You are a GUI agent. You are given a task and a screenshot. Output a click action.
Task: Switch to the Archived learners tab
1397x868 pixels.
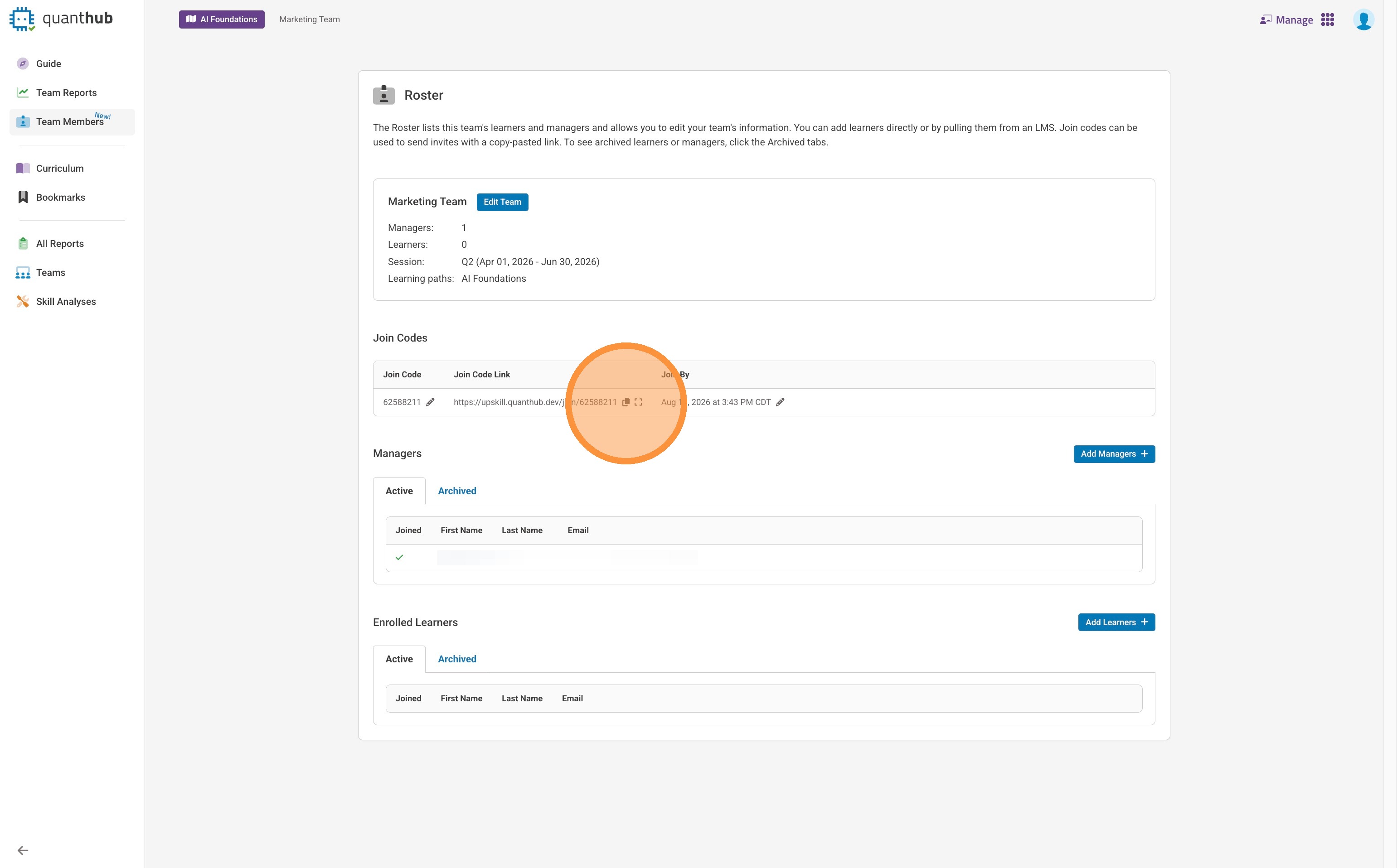tap(456, 659)
